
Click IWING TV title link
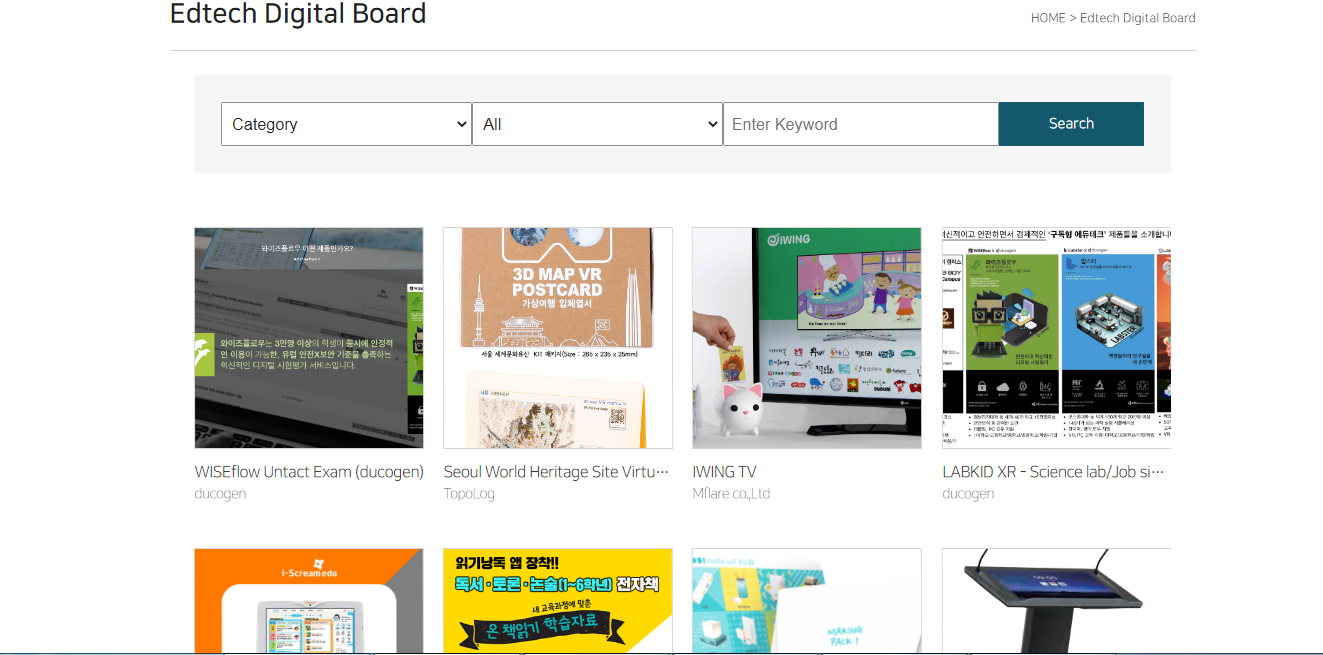point(725,472)
